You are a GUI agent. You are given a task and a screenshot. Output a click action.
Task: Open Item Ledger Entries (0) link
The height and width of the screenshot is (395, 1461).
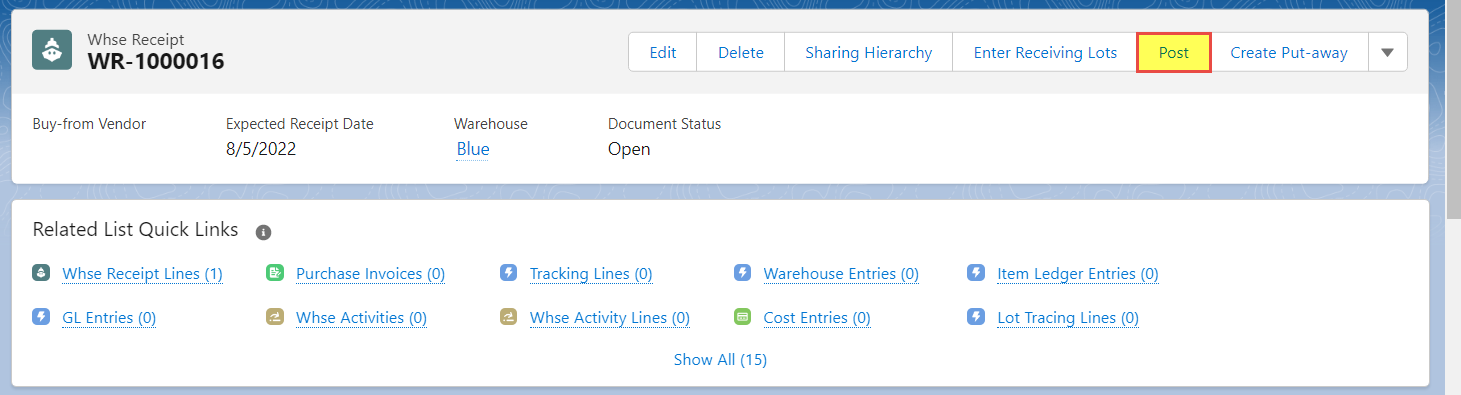point(1078,274)
